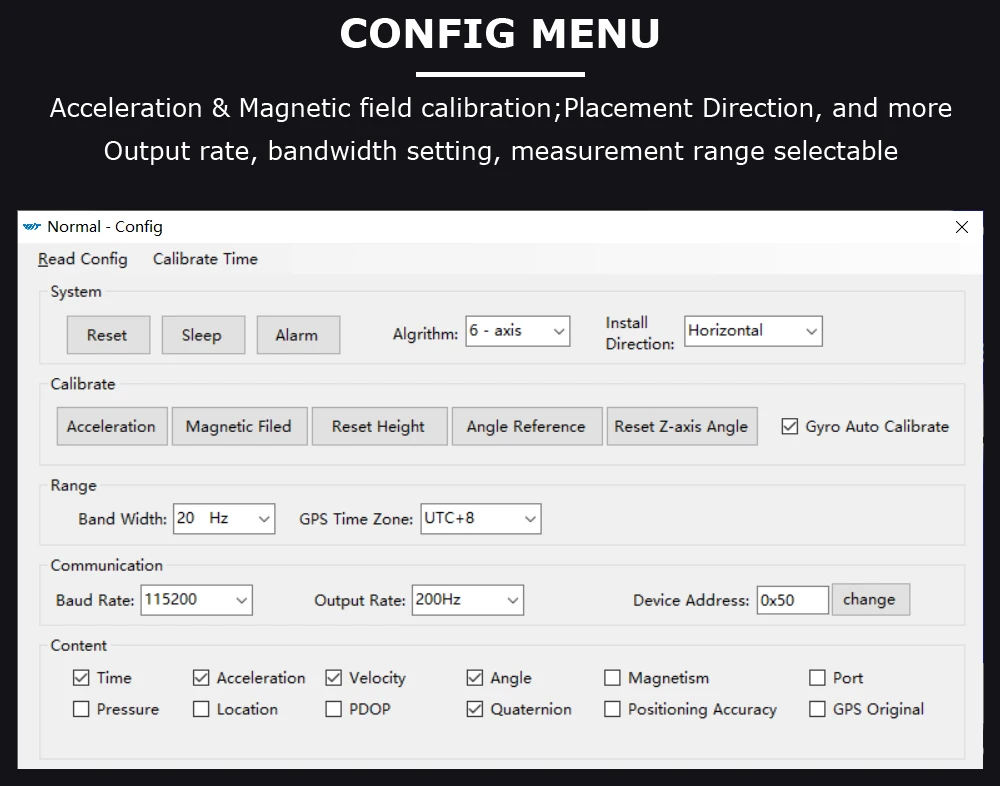1000x786 pixels.
Task: Click the Alarm button
Action: coord(297,335)
